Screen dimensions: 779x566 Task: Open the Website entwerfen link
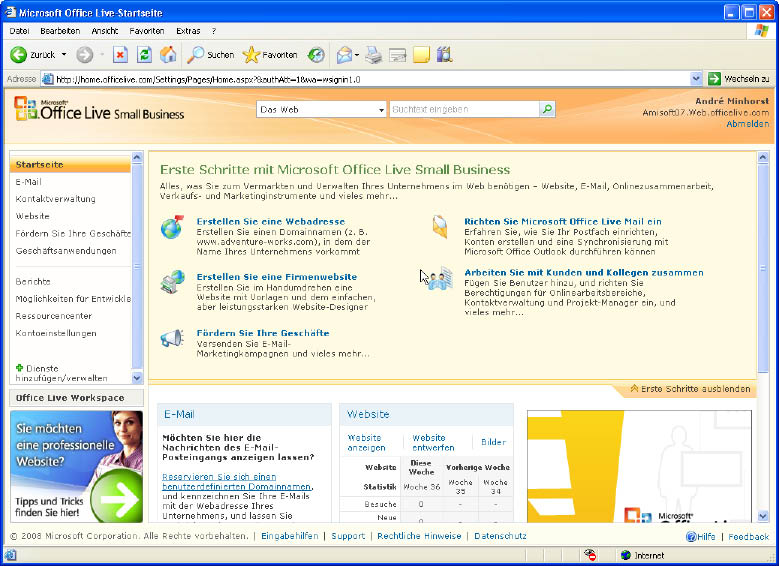[433, 442]
